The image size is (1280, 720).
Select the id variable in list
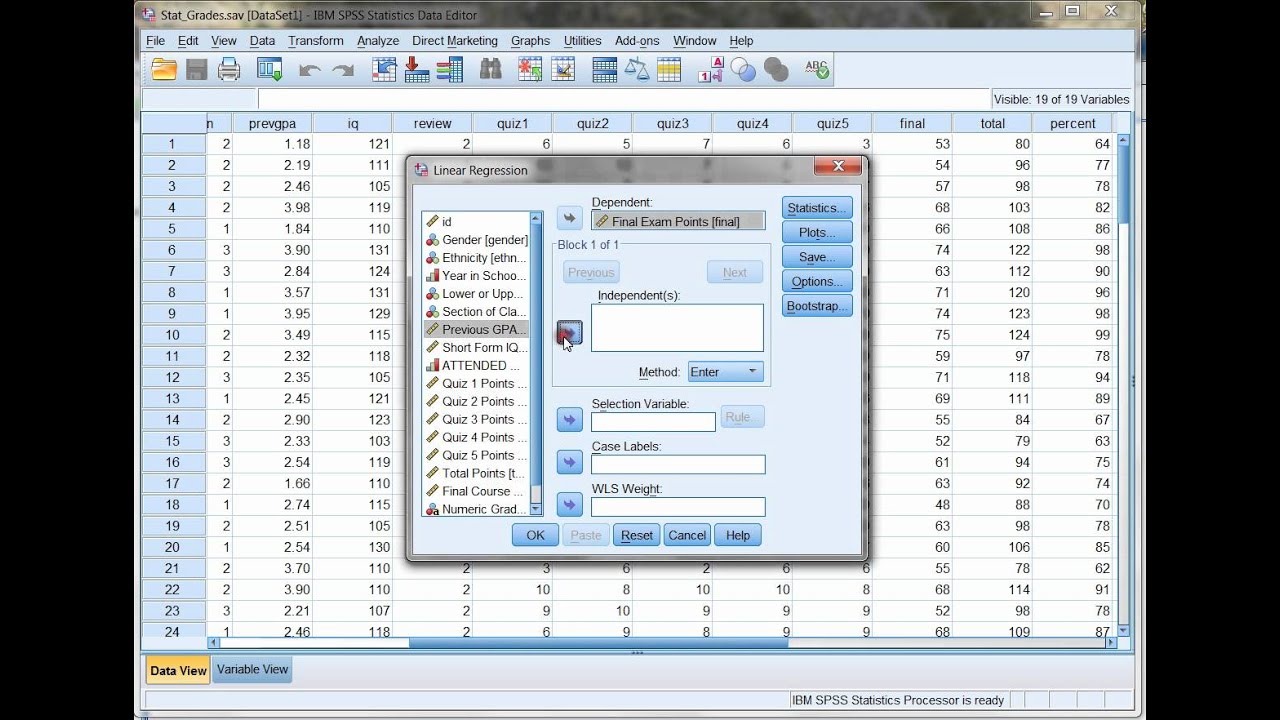[x=477, y=222]
